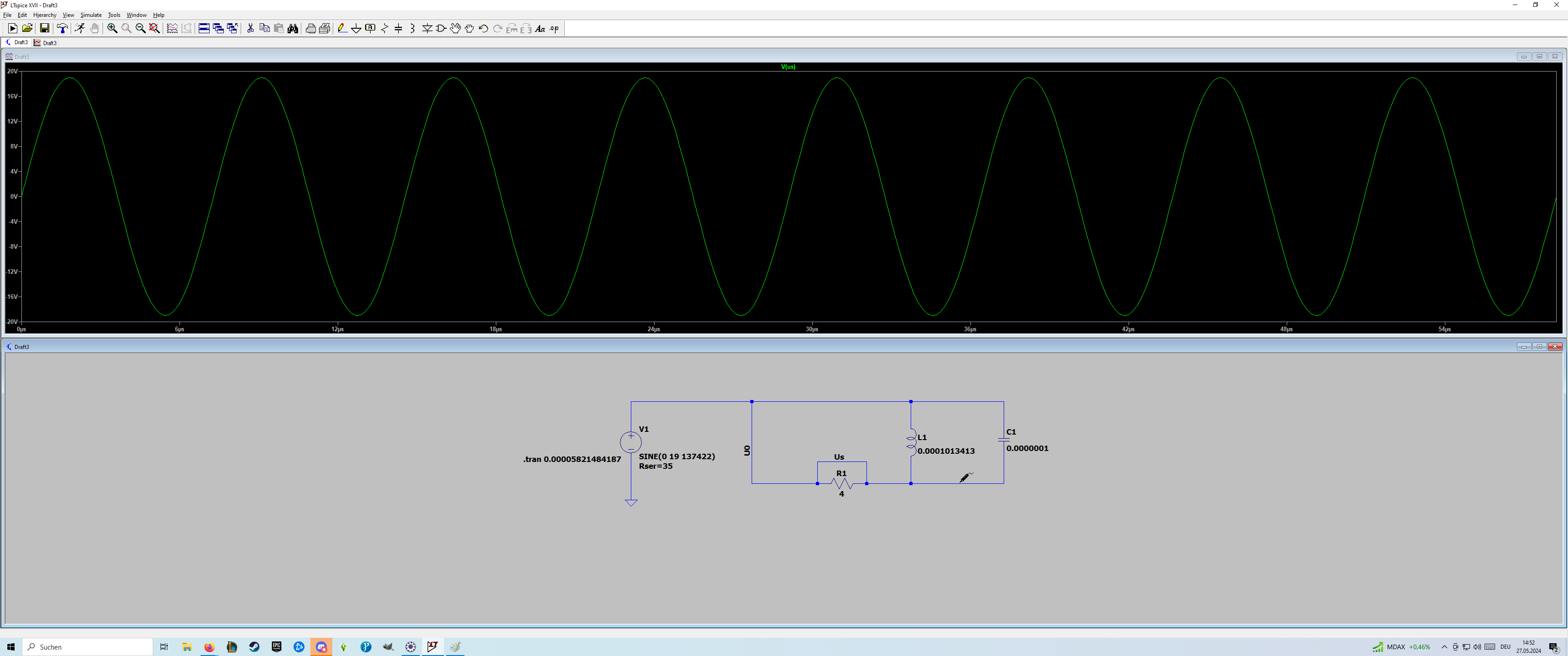The height and width of the screenshot is (656, 1568).
Task: Click the Find binoculars icon
Action: pyautogui.click(x=293, y=29)
